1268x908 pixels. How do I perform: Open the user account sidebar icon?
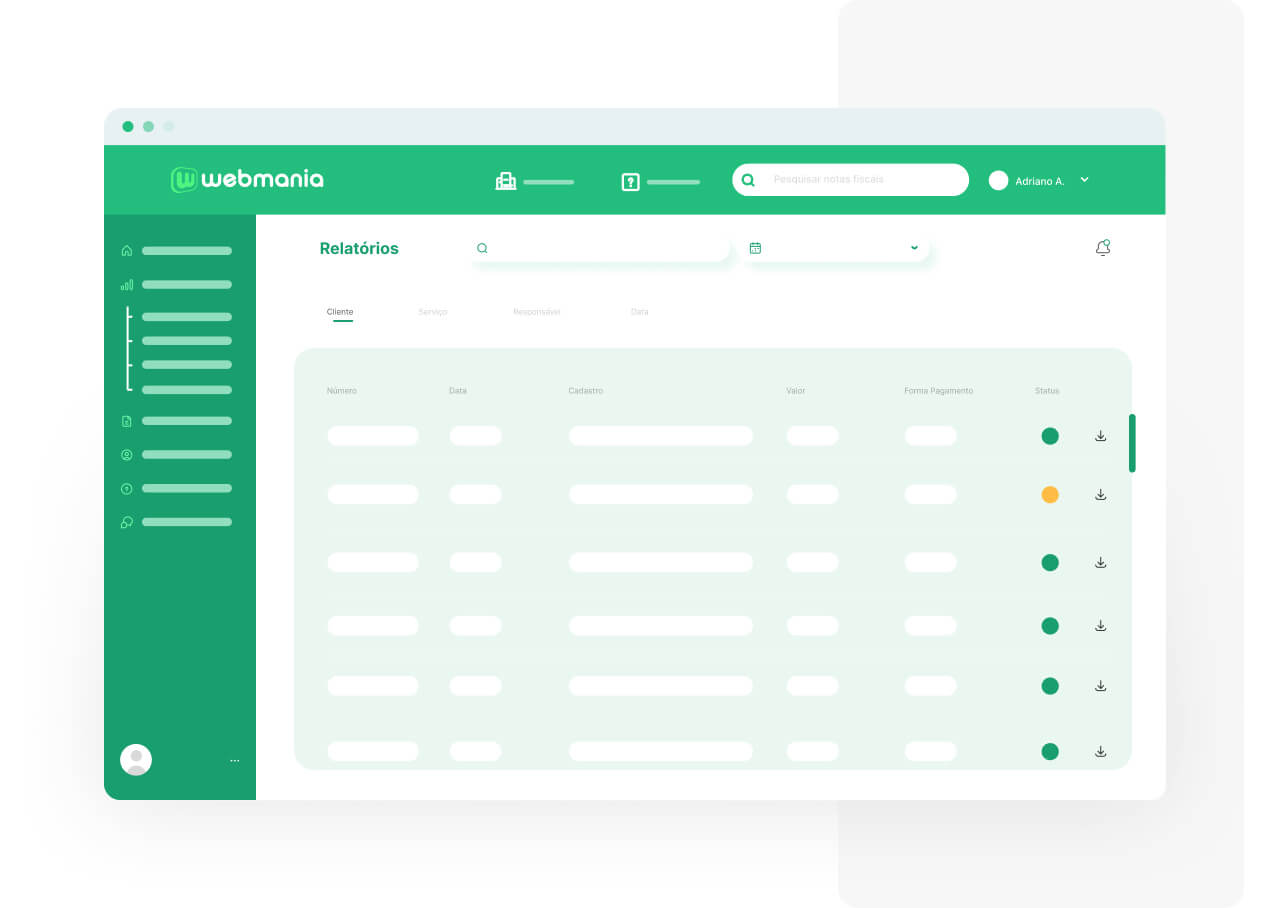pos(126,455)
